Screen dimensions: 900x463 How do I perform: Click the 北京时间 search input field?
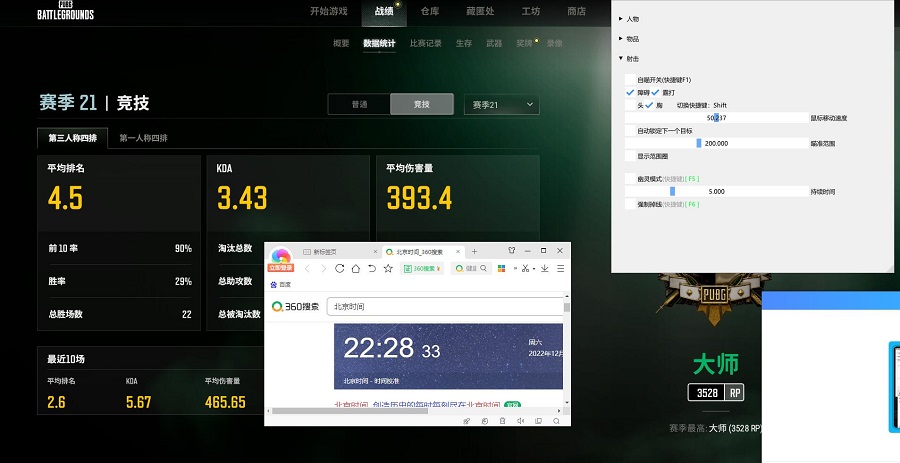pyautogui.click(x=445, y=306)
